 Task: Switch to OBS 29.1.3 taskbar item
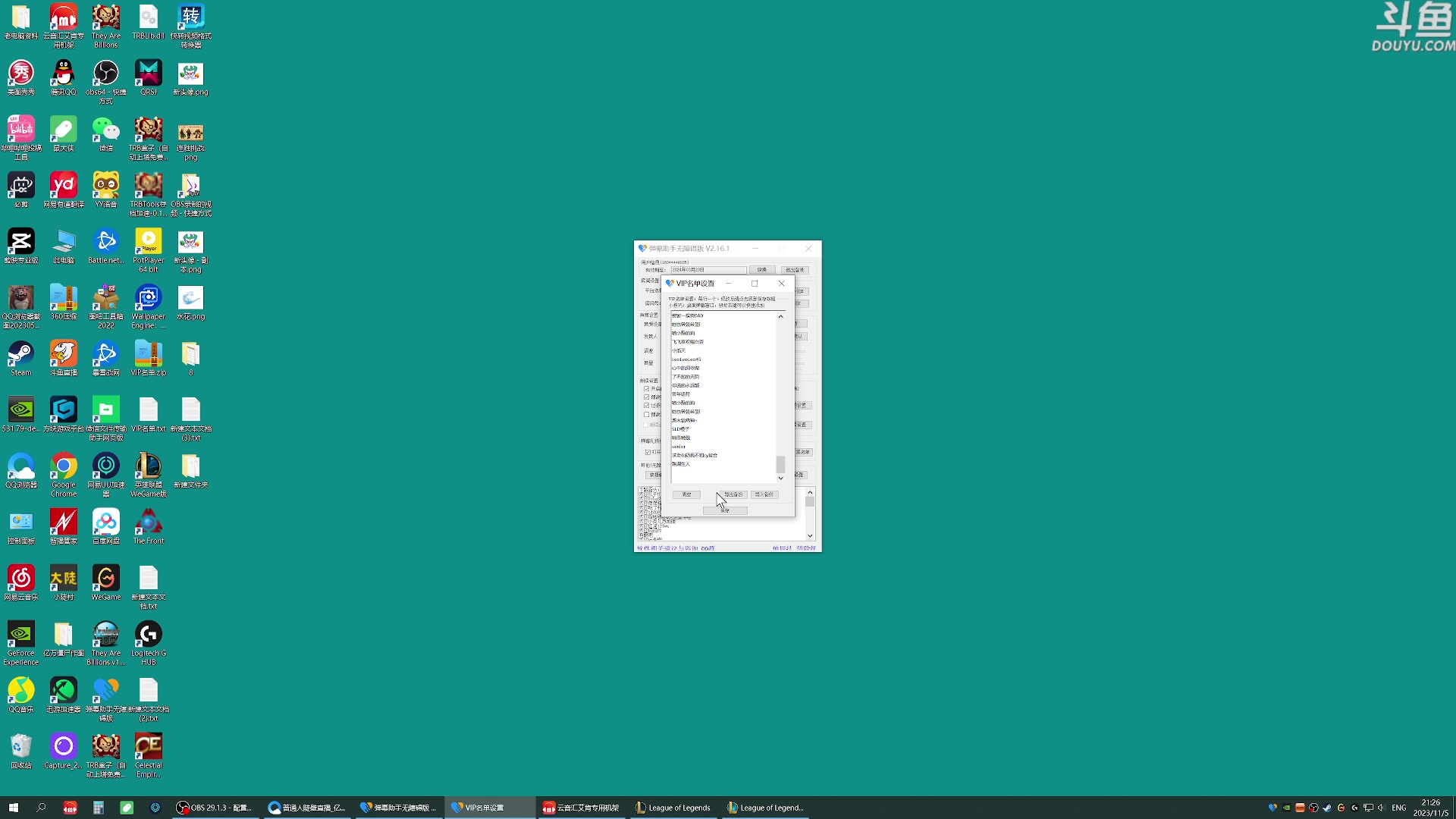(215, 808)
